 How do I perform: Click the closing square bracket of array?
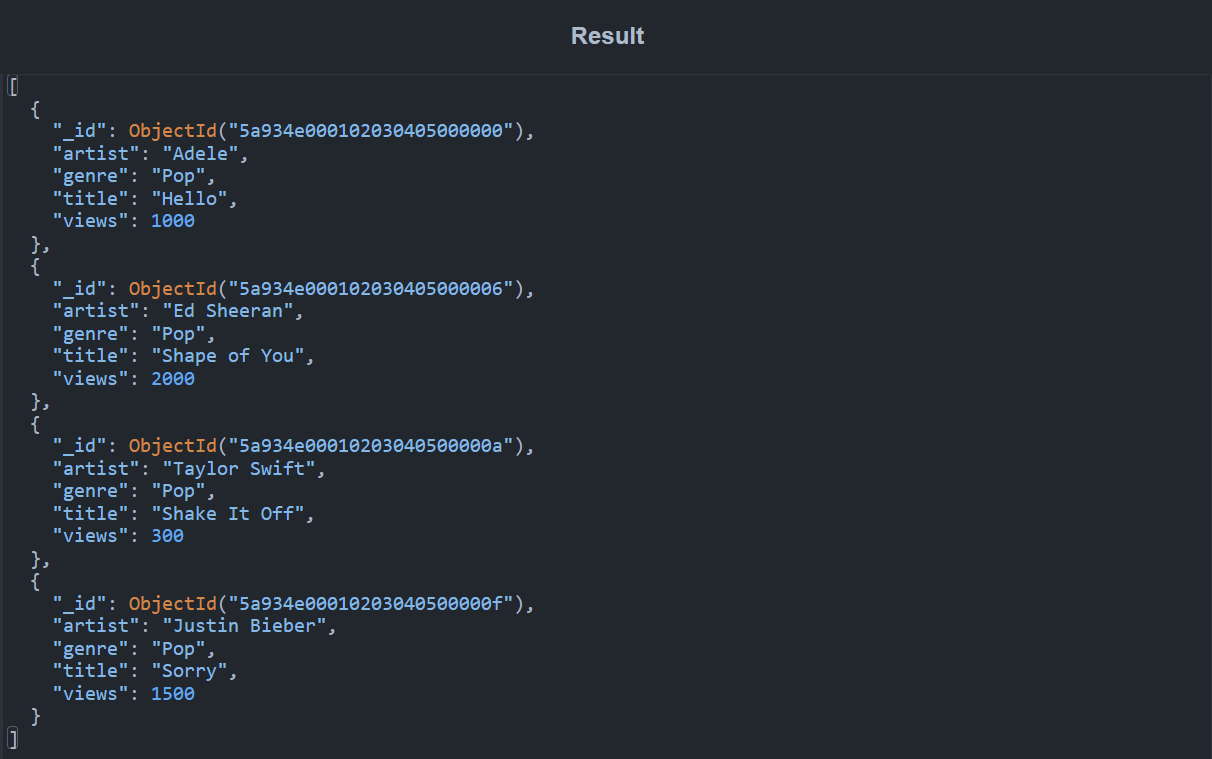click(x=12, y=738)
